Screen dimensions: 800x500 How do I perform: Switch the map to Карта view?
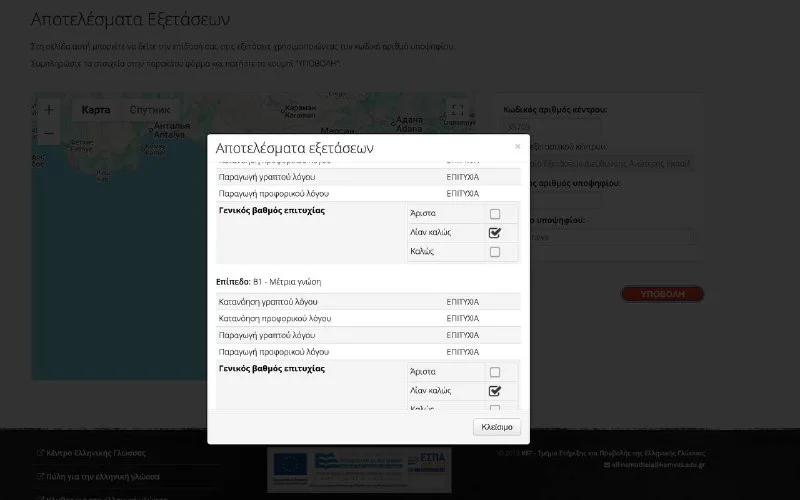[x=96, y=110]
